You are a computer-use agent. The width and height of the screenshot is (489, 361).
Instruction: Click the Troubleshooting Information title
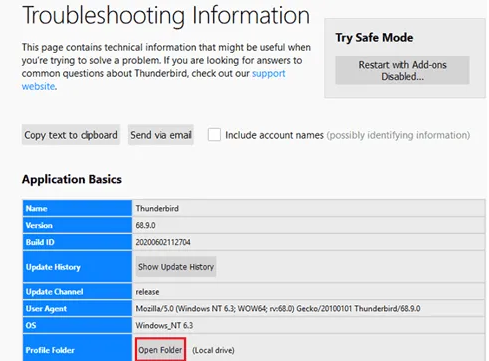coord(166,15)
